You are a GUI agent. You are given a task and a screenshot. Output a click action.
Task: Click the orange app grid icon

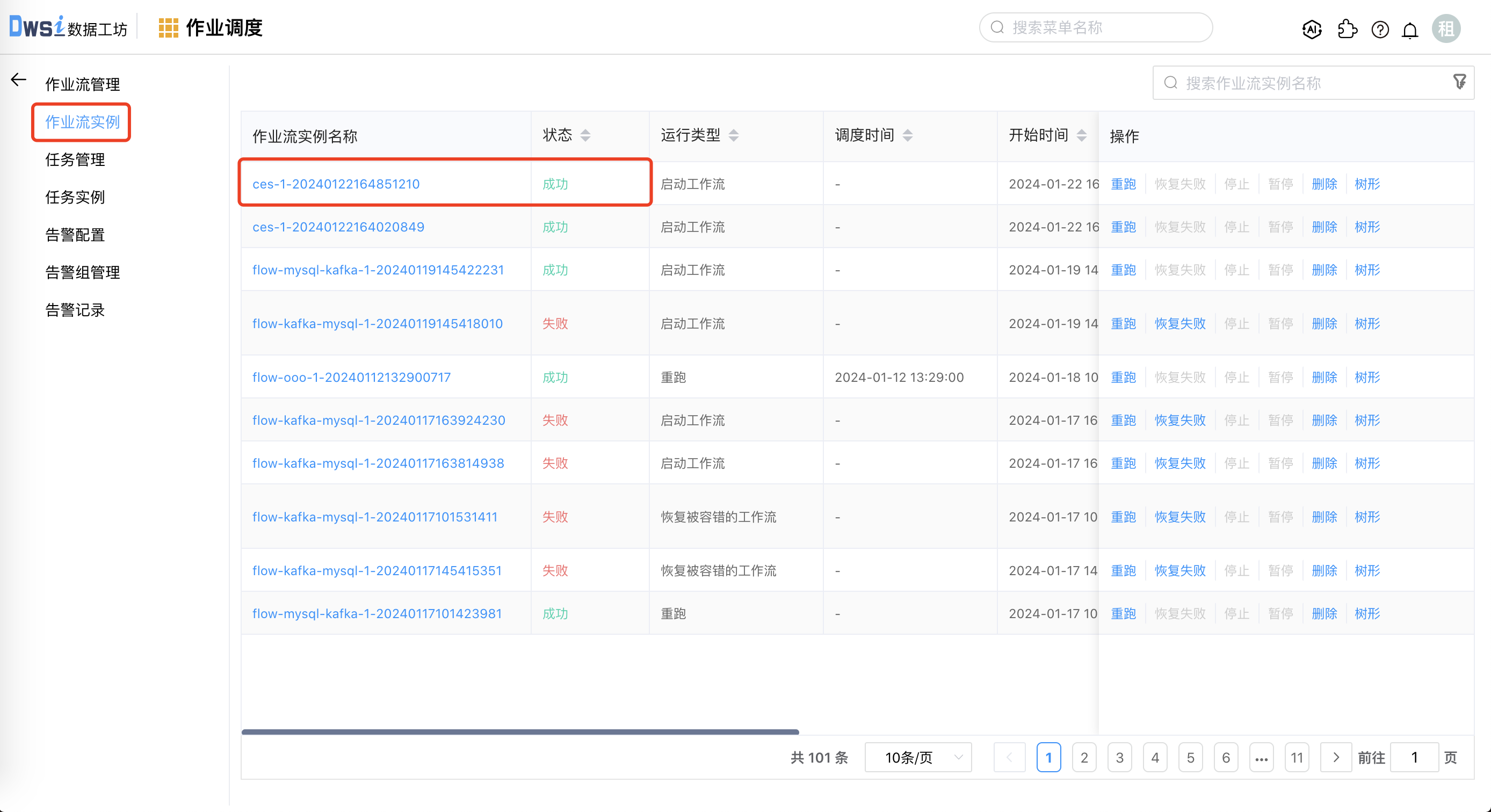tap(168, 28)
